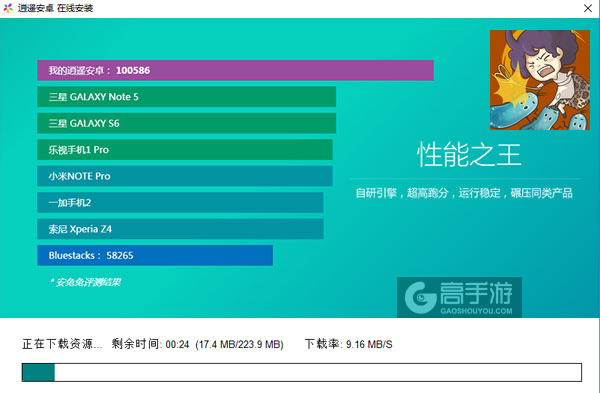Select the purple 我的逍遥安卓 100586 score bar
Image resolution: width=600 pixels, height=393 pixels.
click(x=235, y=70)
